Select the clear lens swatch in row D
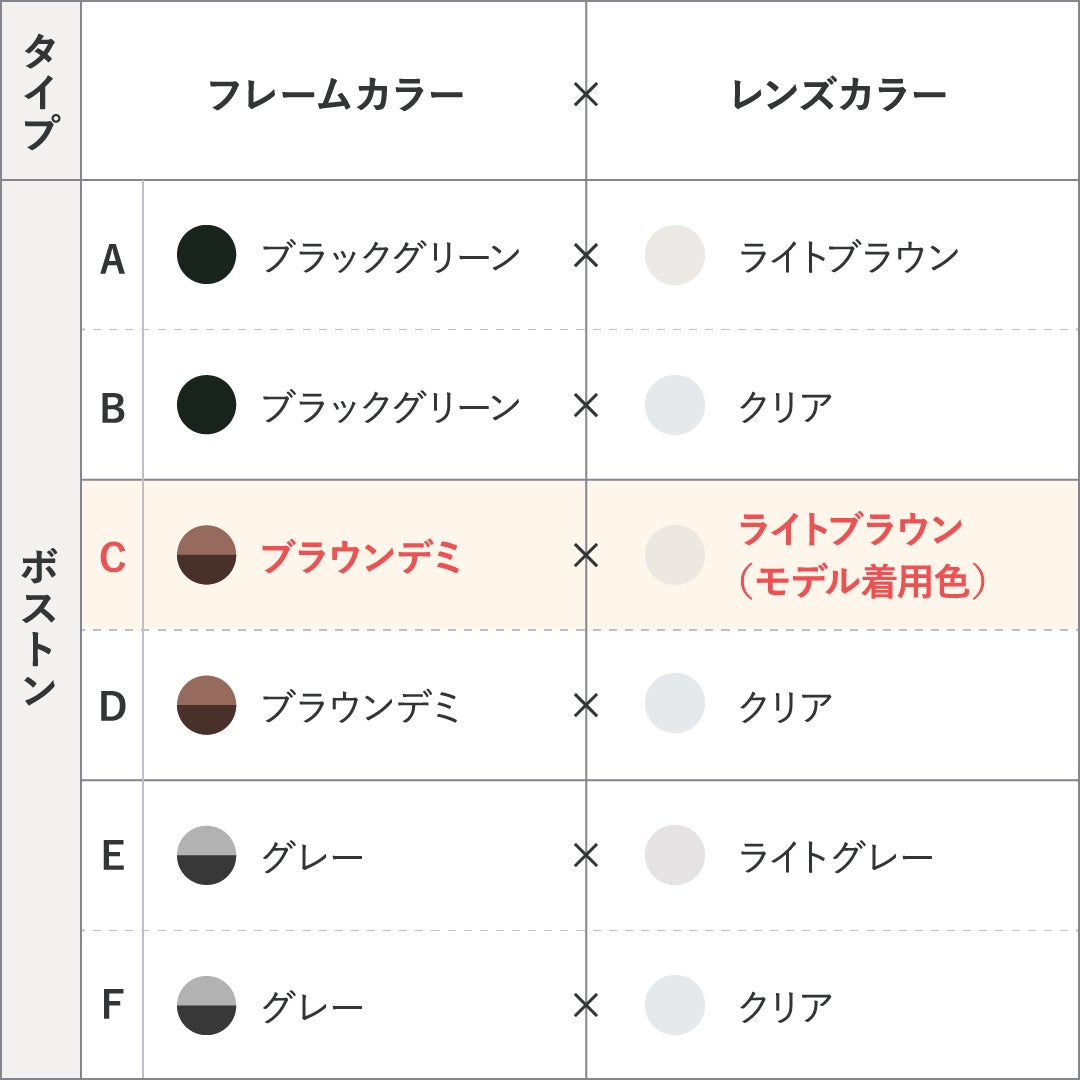The width and height of the screenshot is (1080, 1080). click(x=675, y=703)
